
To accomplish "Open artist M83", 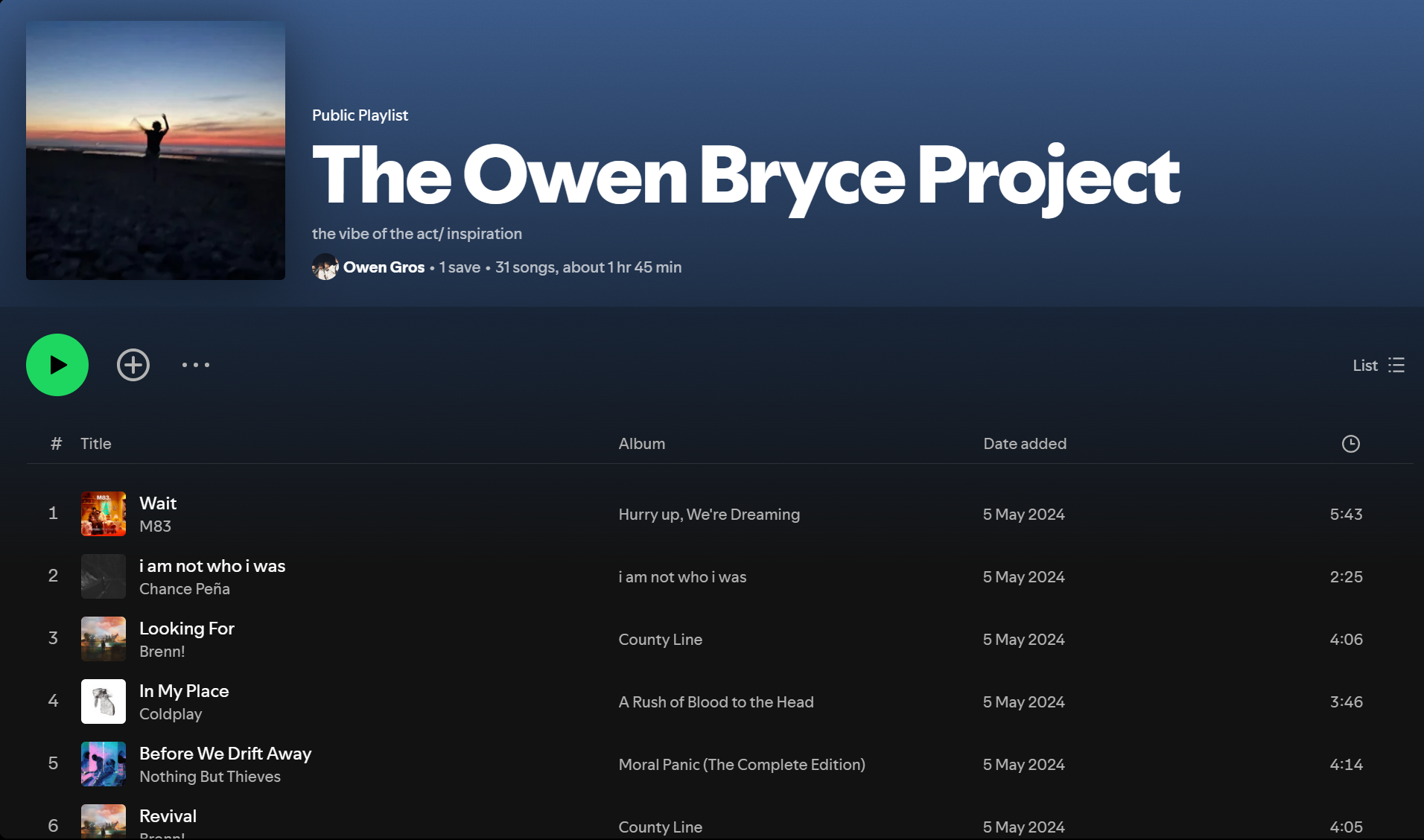I will [155, 526].
